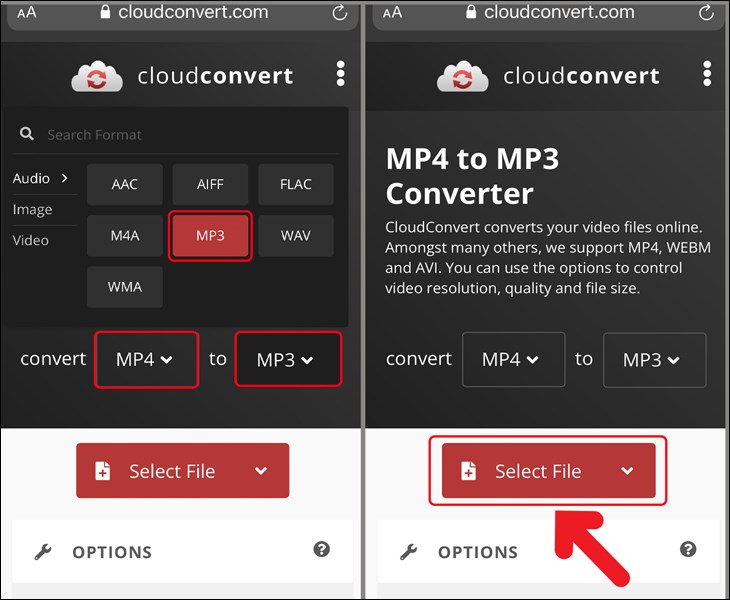Tap the AA text size icon on left screen

click(27, 13)
